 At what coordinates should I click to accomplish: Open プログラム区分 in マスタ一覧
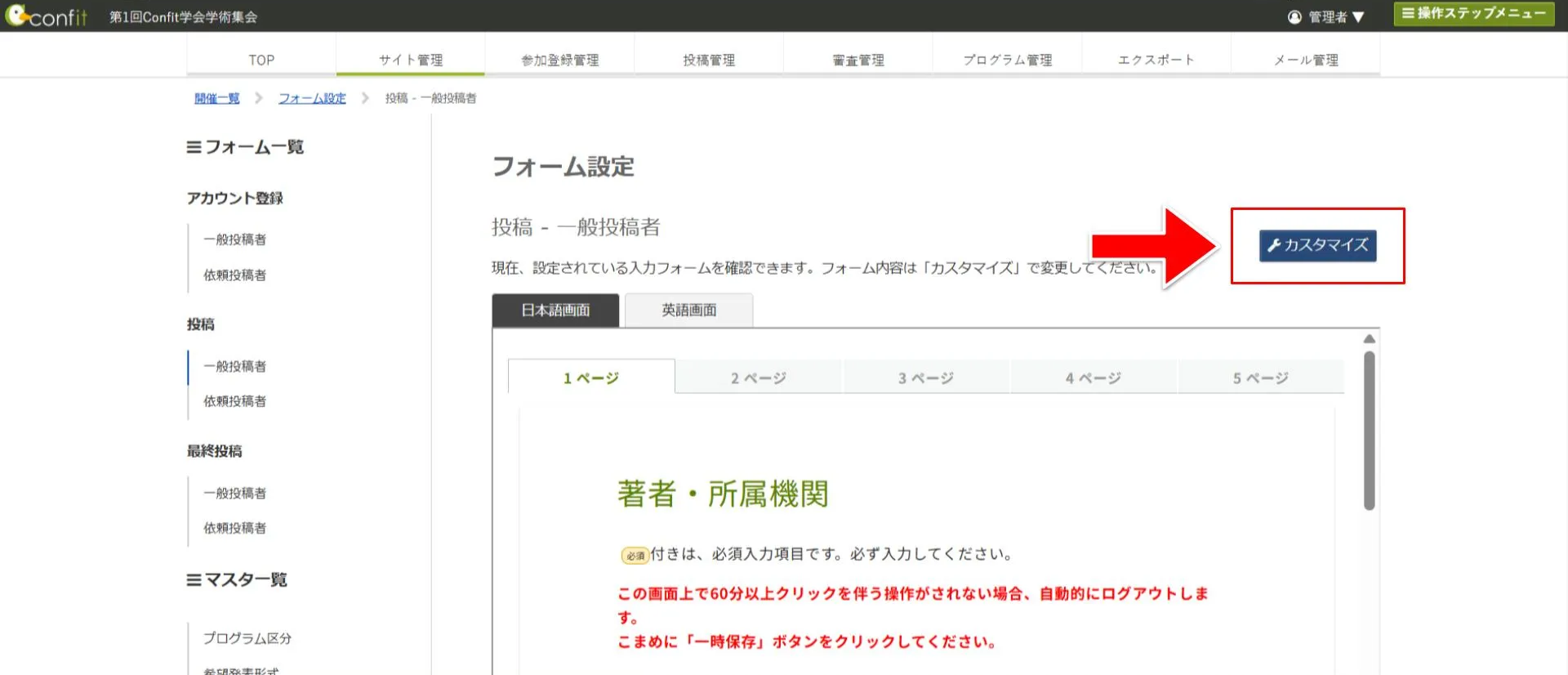tap(247, 638)
